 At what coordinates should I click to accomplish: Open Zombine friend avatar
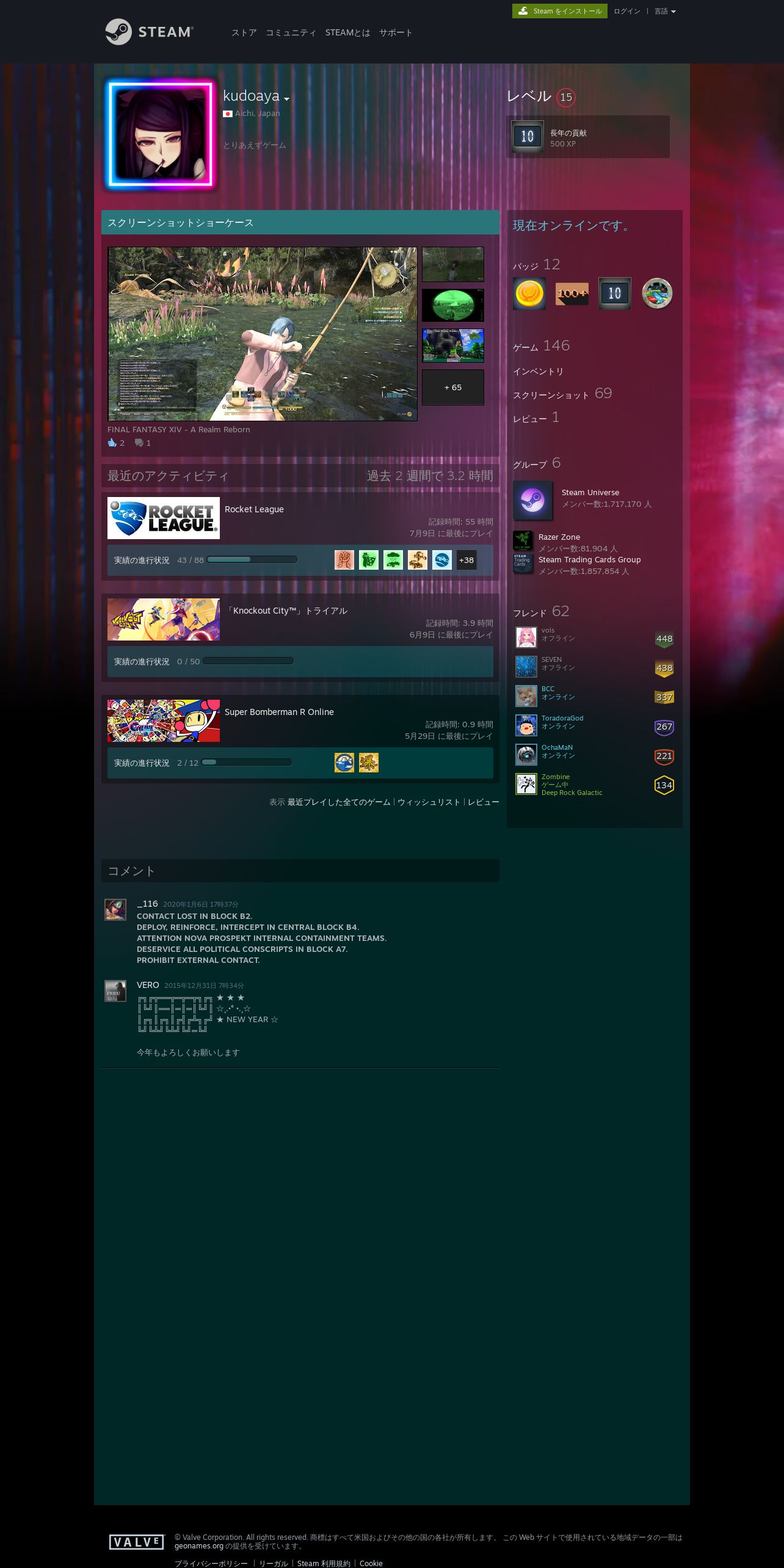[526, 784]
